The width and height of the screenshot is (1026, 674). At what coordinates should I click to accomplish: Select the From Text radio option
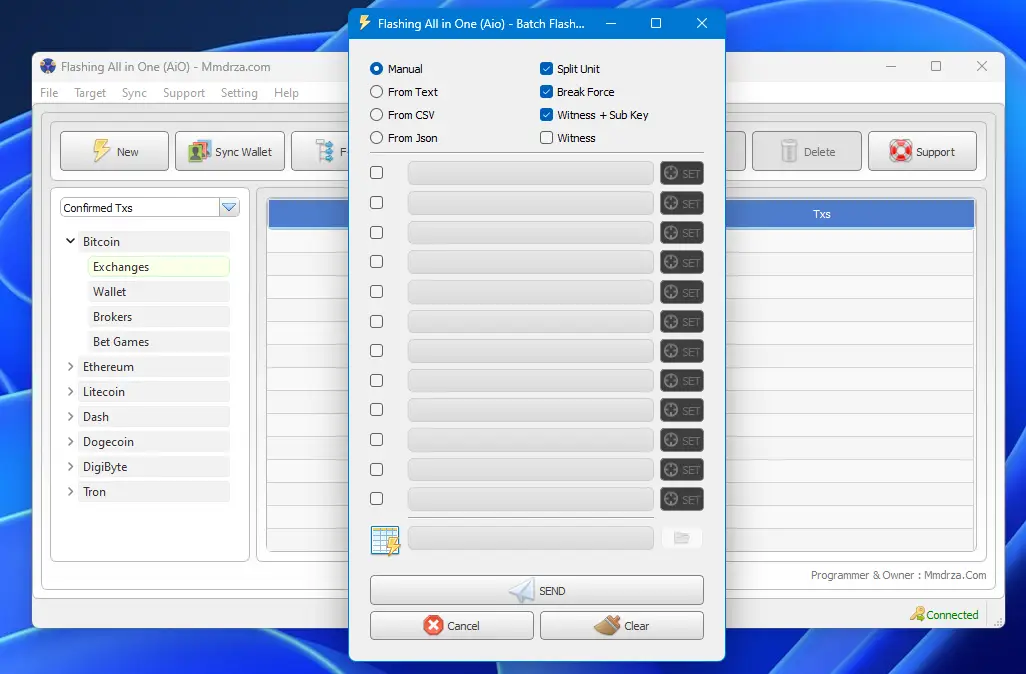click(x=376, y=92)
